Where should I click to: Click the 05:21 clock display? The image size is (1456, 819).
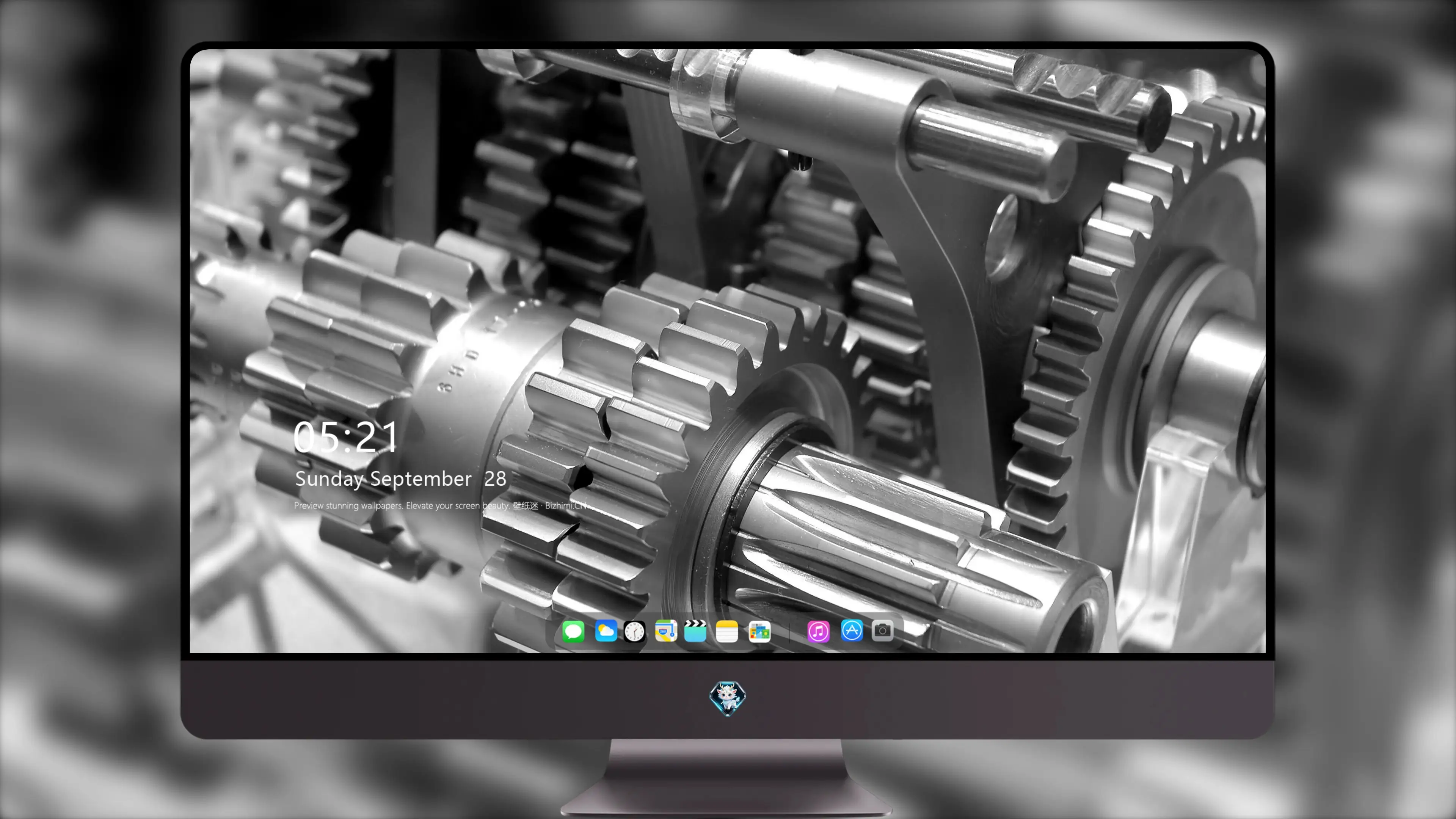click(x=346, y=437)
